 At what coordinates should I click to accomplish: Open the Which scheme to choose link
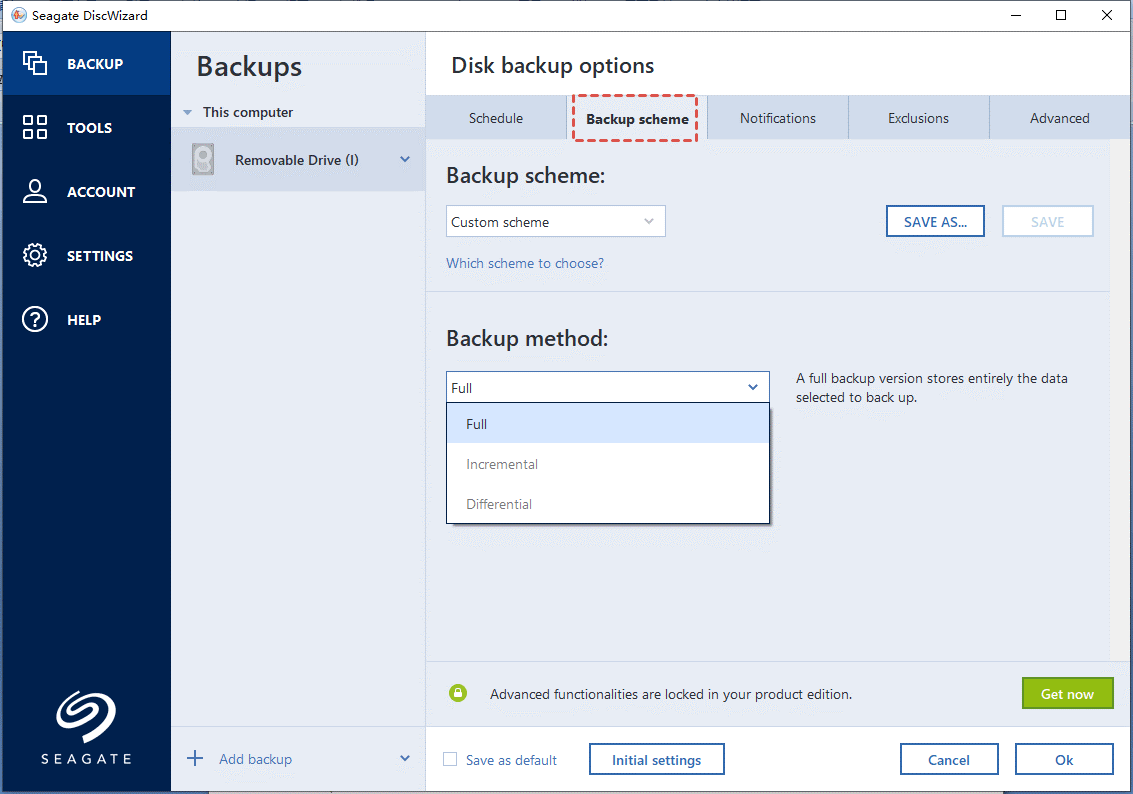tap(525, 263)
